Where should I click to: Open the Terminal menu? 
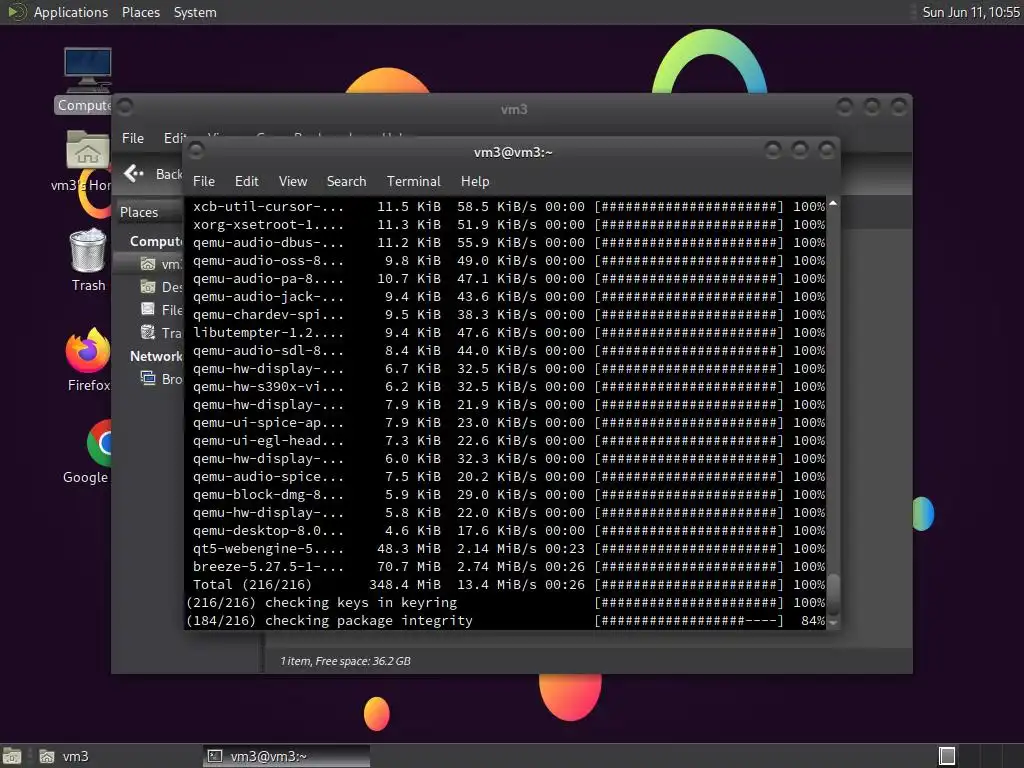coord(413,181)
